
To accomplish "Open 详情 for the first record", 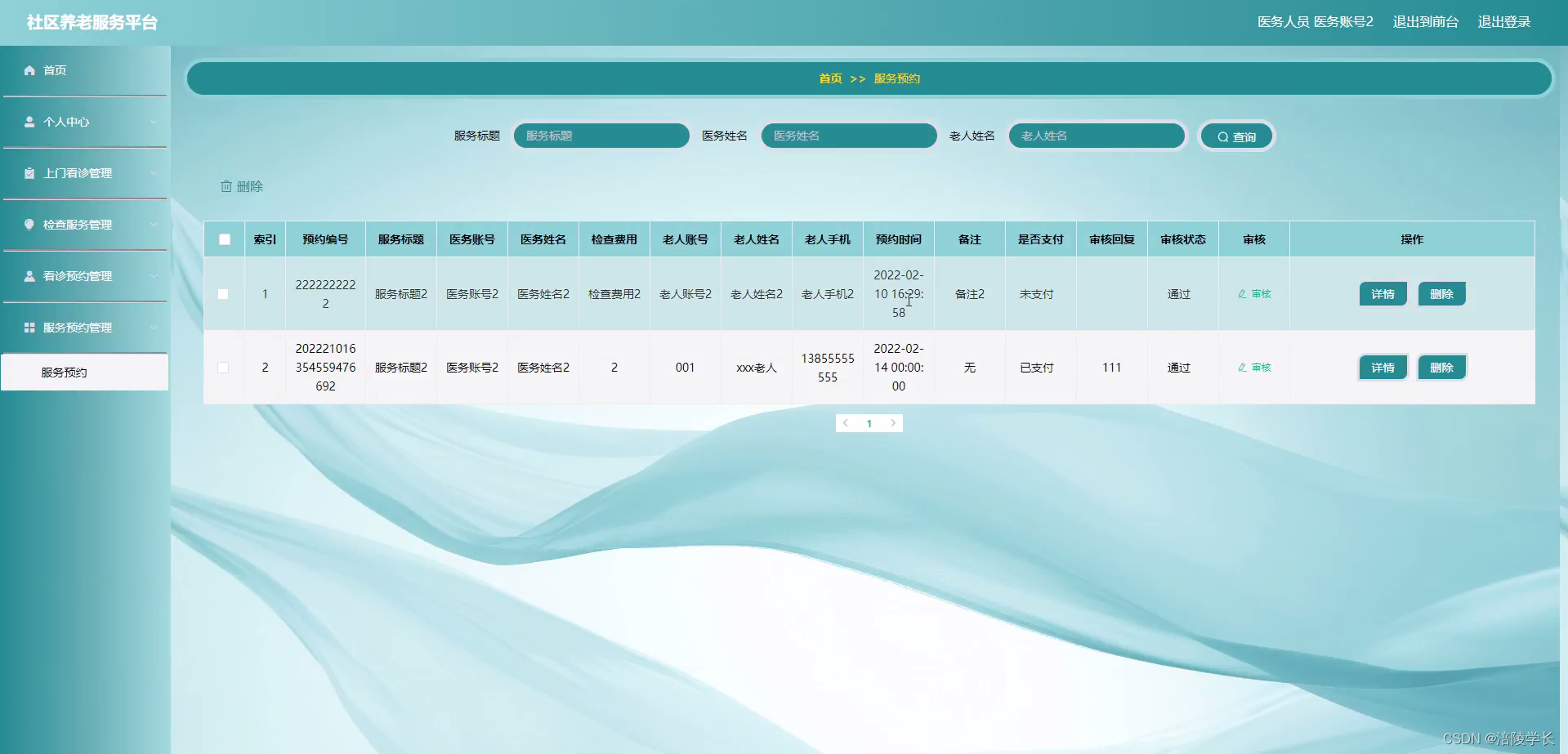I will [1383, 293].
